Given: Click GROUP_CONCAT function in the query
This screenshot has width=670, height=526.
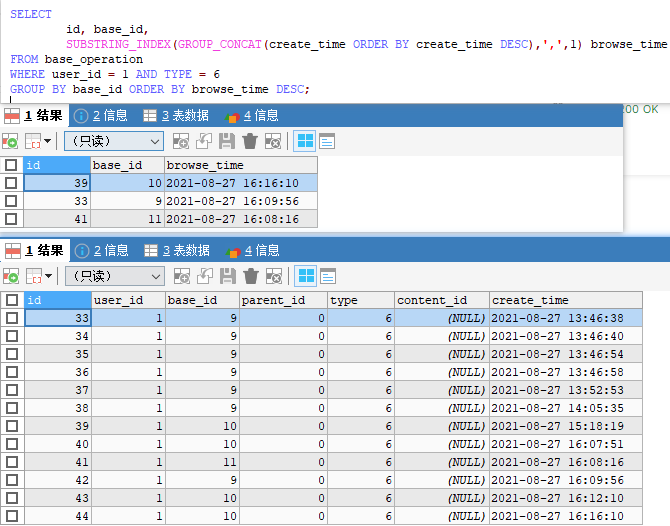Looking at the screenshot, I should point(220,44).
